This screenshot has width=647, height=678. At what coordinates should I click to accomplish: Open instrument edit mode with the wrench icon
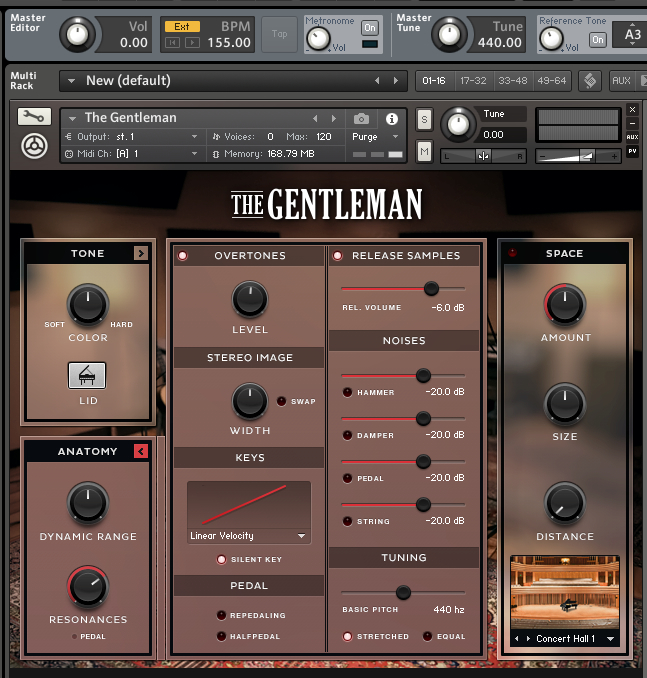click(34, 116)
